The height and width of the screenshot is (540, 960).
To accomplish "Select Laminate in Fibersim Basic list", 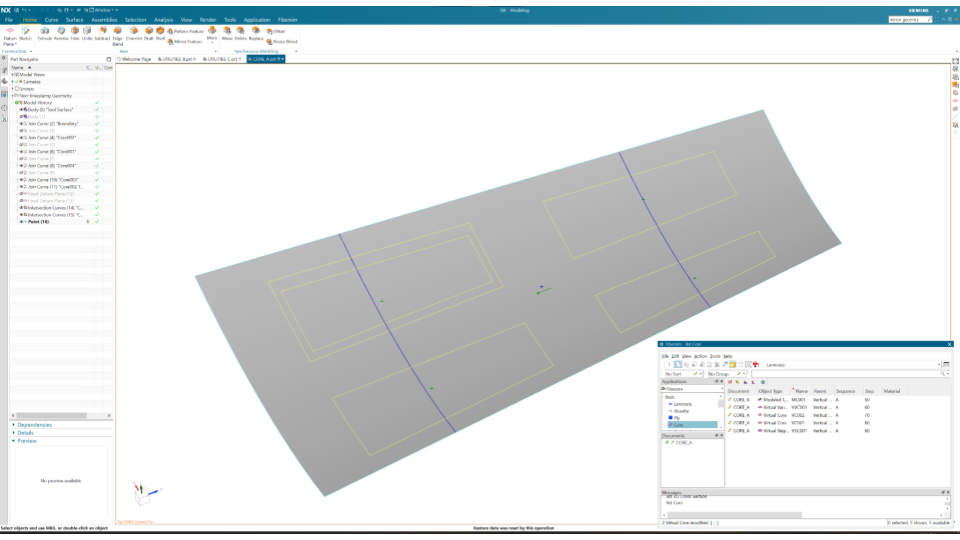I will [x=682, y=403].
